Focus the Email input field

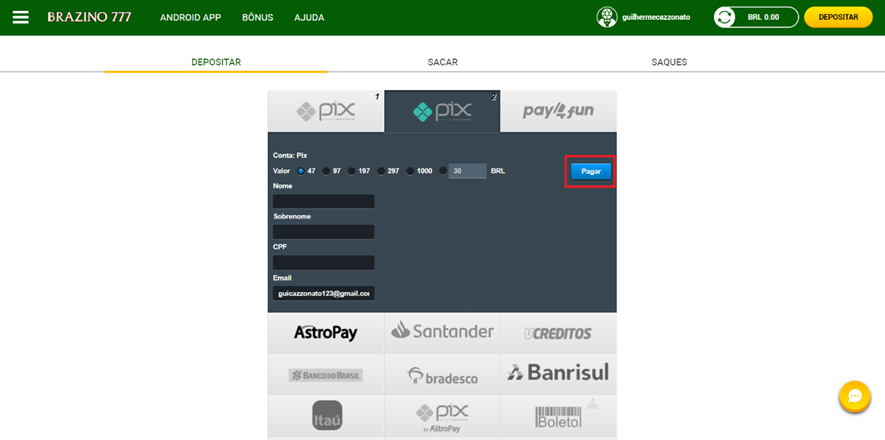click(323, 293)
